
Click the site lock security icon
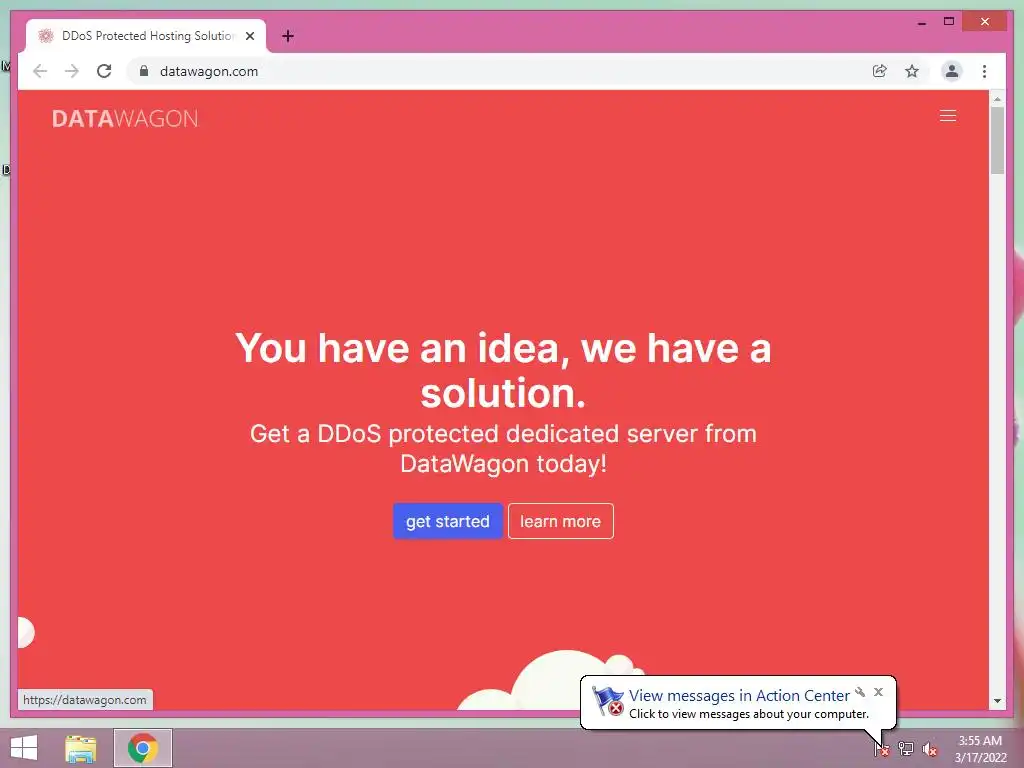(144, 71)
